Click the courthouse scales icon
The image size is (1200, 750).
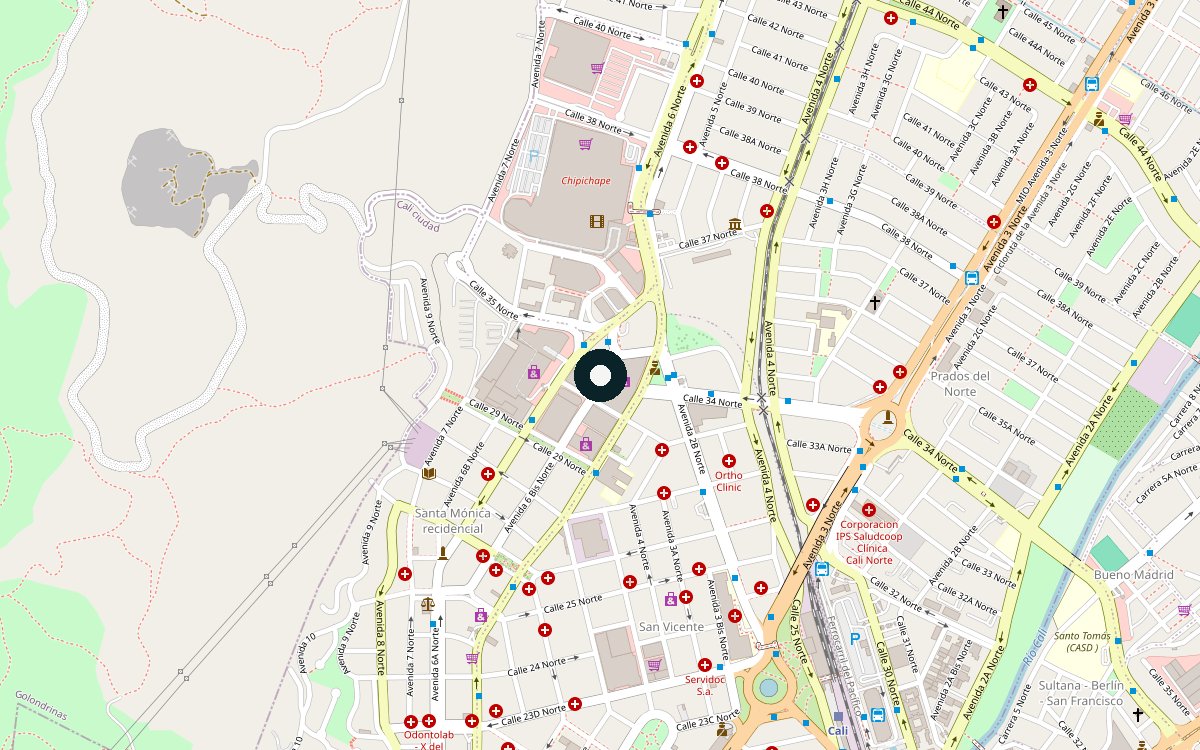pos(429,604)
